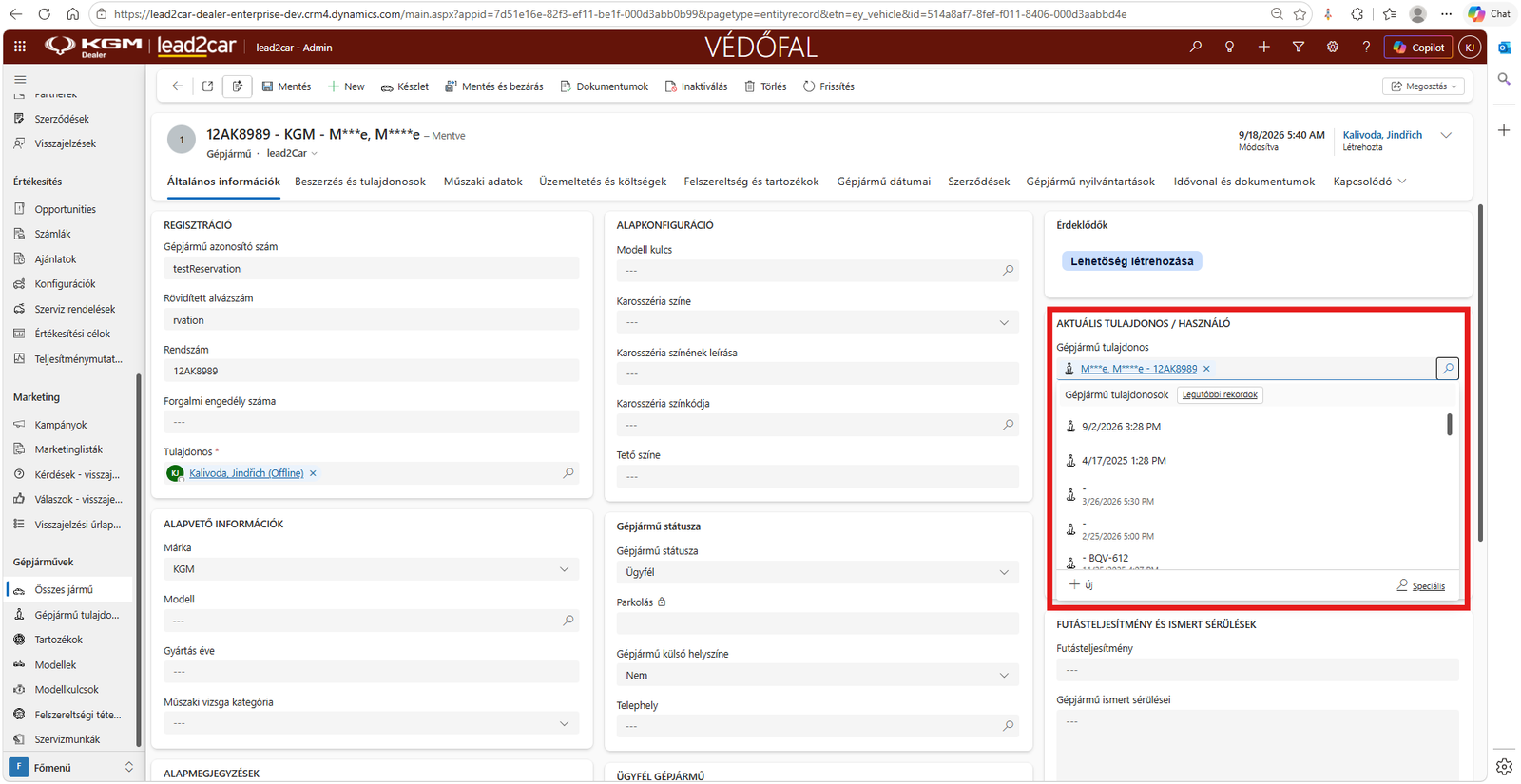Click the Frissítés refresh command
The width and height of the screenshot is (1521, 784).
(829, 86)
